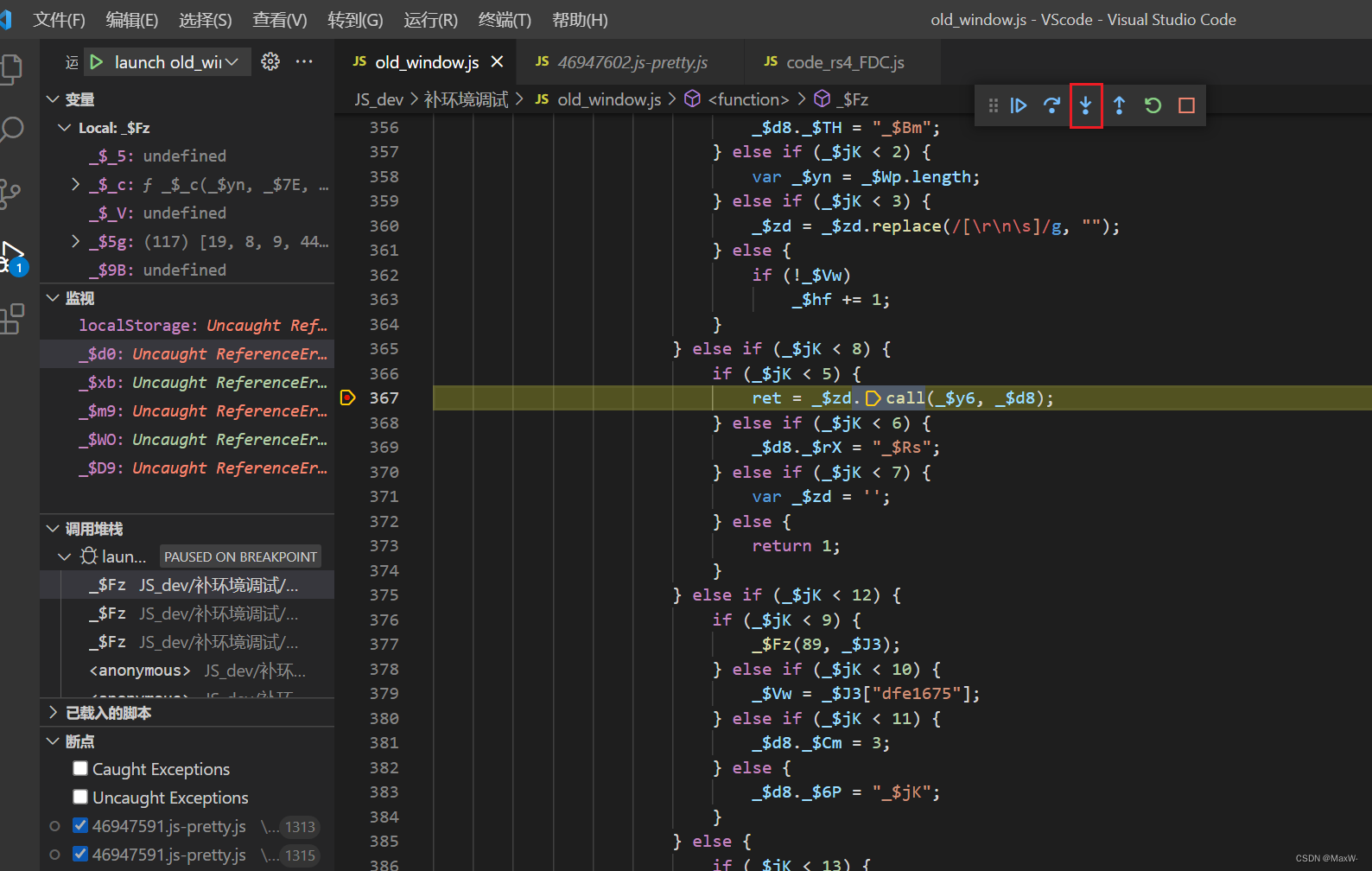Place cursor on line 377 _$Fz(89, _$J3)
Viewport: 1372px width, 871px height.
coord(826,645)
